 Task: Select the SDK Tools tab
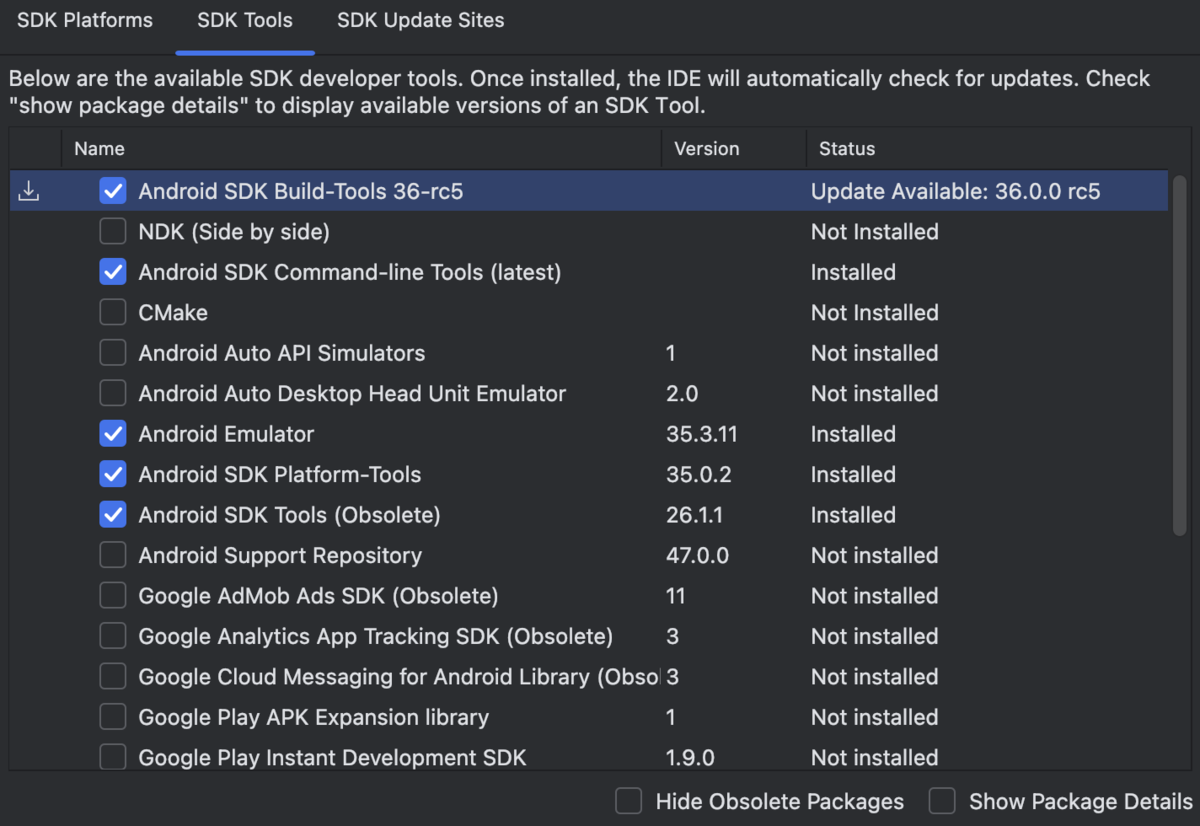click(x=245, y=20)
